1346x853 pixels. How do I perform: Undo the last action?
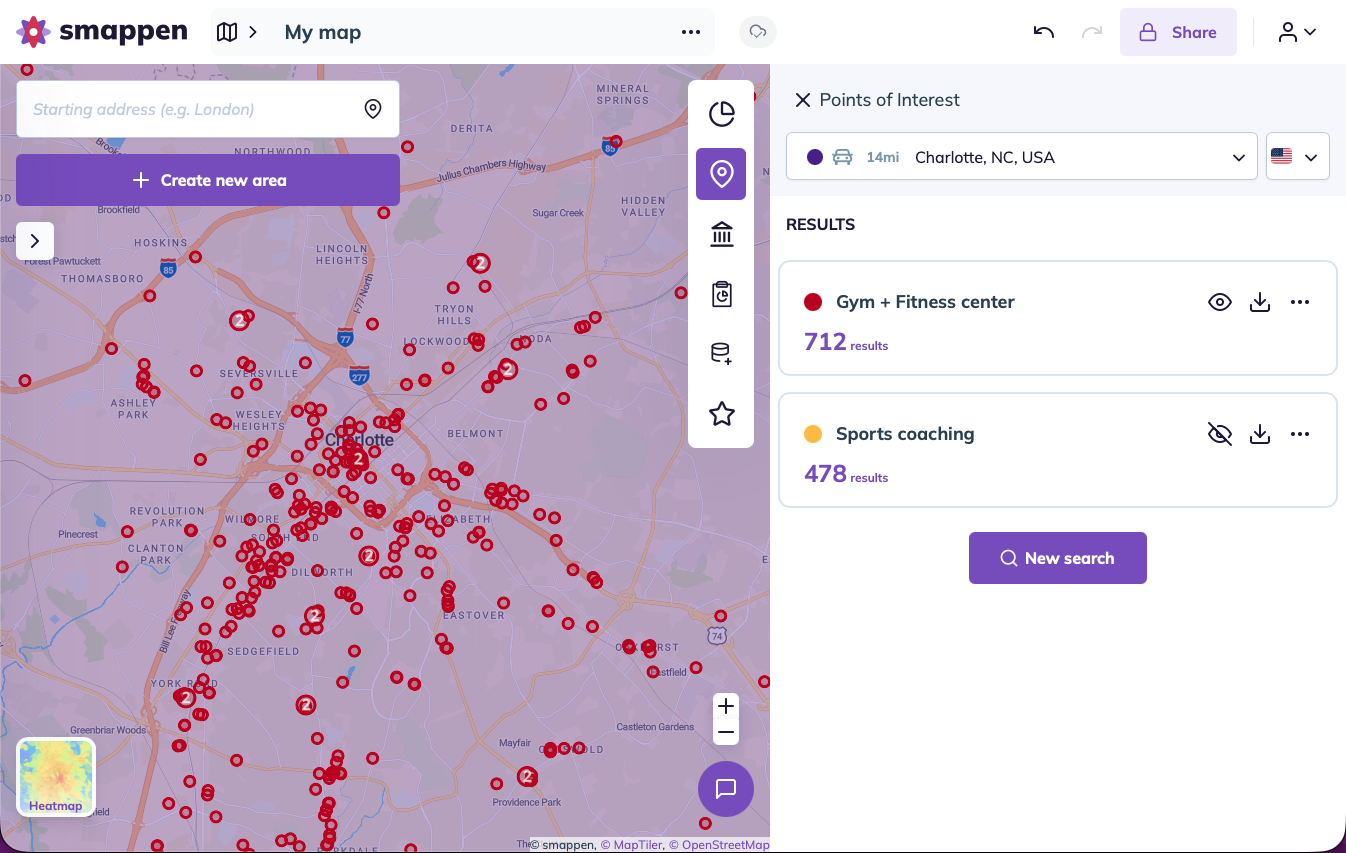[x=1044, y=32]
